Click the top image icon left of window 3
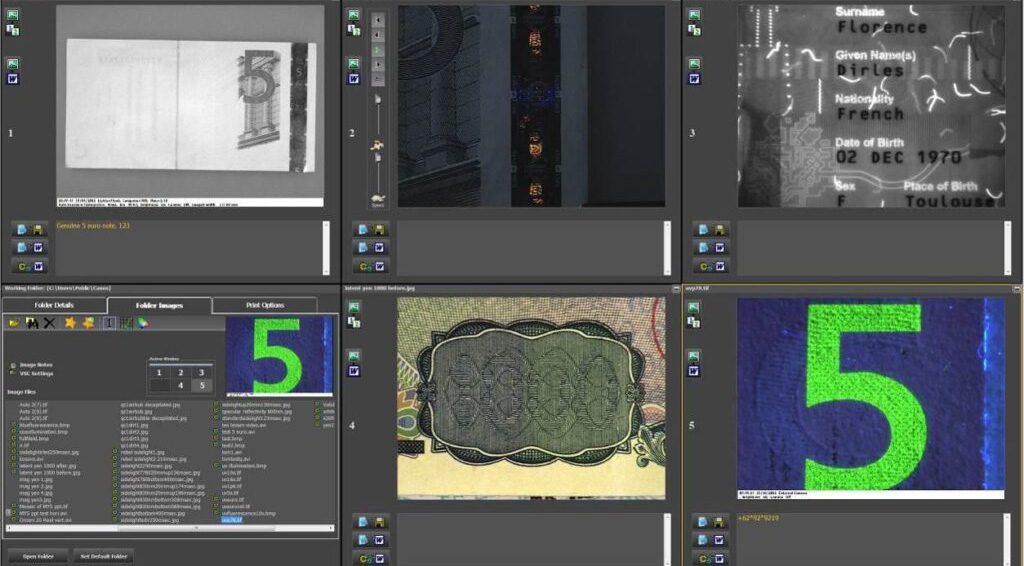The height and width of the screenshot is (566, 1024). coord(694,16)
